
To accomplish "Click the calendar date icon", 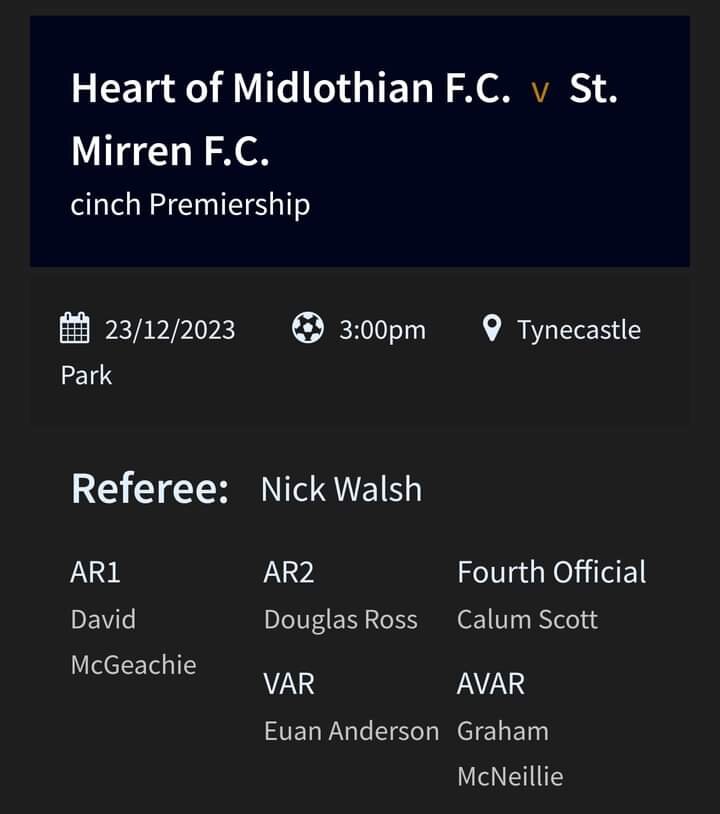I will tap(75, 328).
